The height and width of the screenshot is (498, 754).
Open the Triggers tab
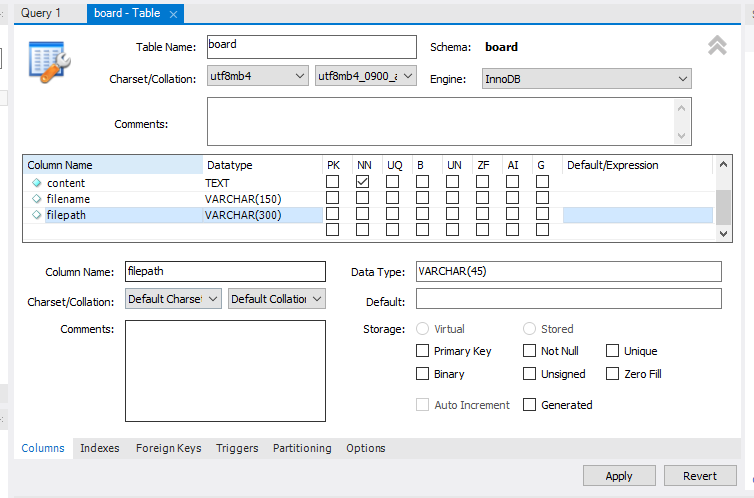tap(237, 448)
